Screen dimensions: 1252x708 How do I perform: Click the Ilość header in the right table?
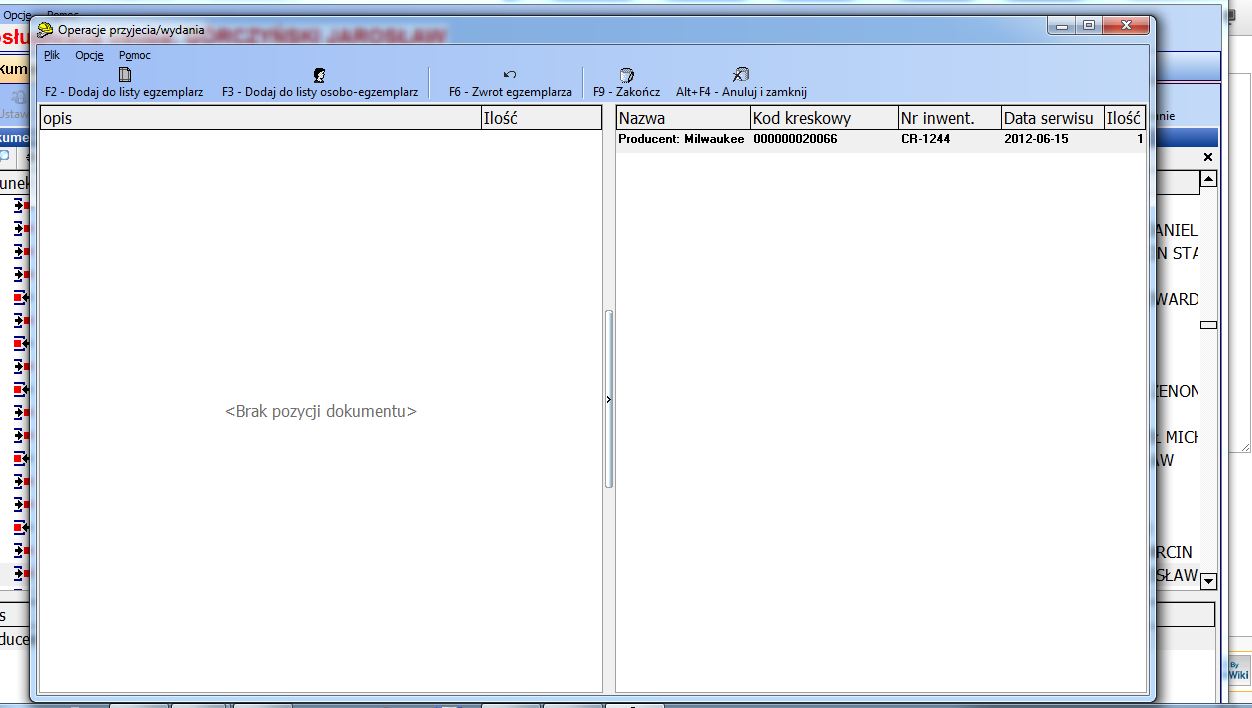pos(1125,118)
